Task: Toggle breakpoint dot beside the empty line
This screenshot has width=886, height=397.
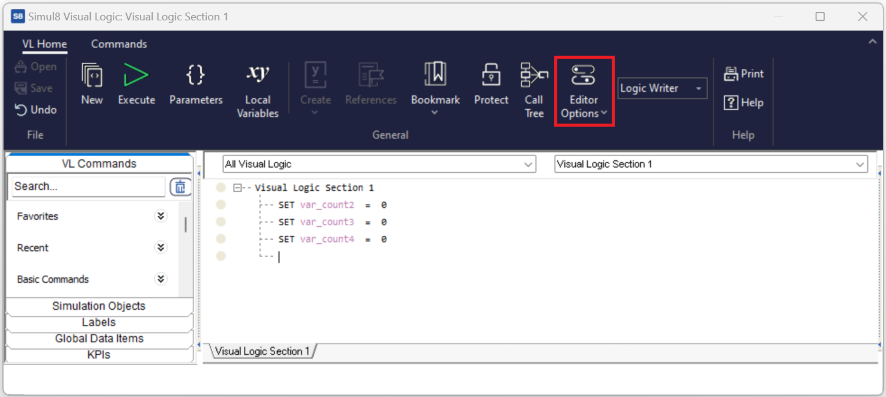Action: pyautogui.click(x=221, y=256)
